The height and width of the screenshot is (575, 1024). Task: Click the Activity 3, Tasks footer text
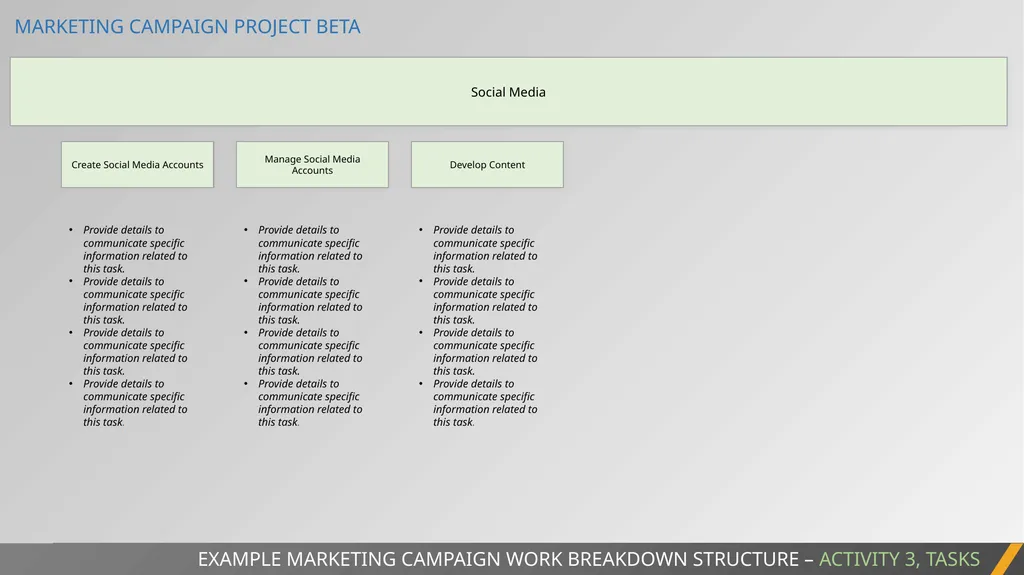tap(899, 559)
